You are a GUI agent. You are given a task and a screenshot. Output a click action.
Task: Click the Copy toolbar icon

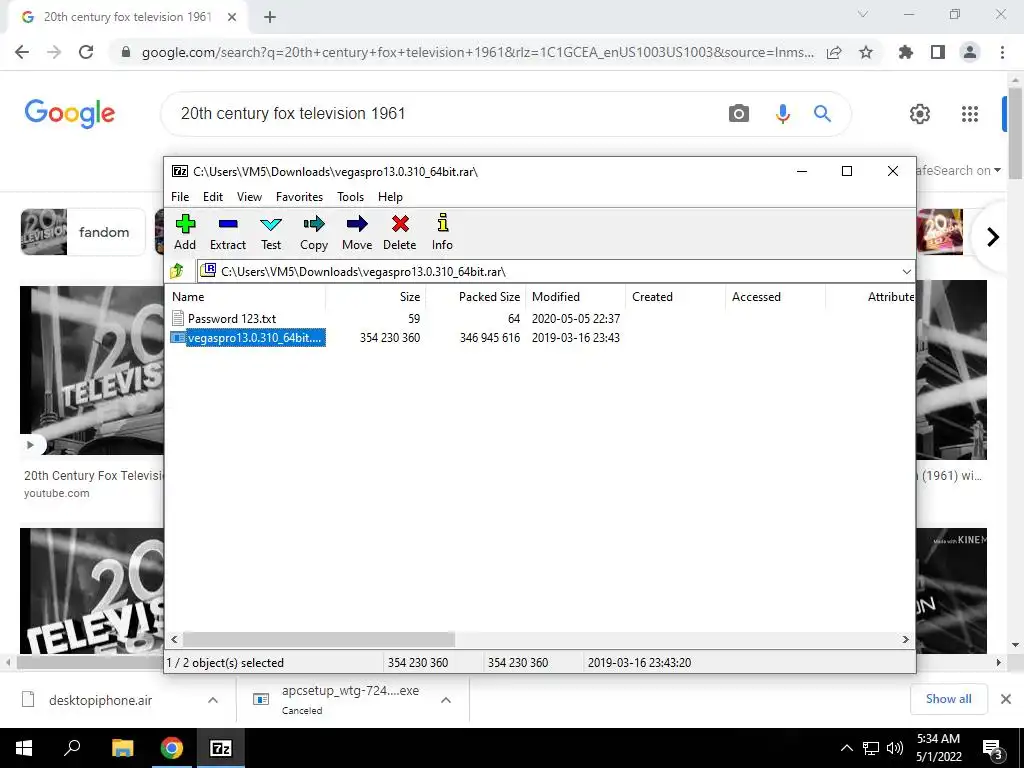[313, 232]
